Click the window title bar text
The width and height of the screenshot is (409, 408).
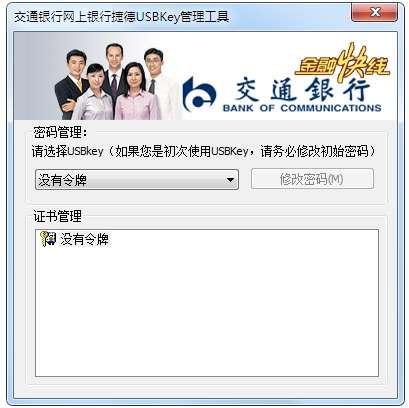pyautogui.click(x=121, y=16)
